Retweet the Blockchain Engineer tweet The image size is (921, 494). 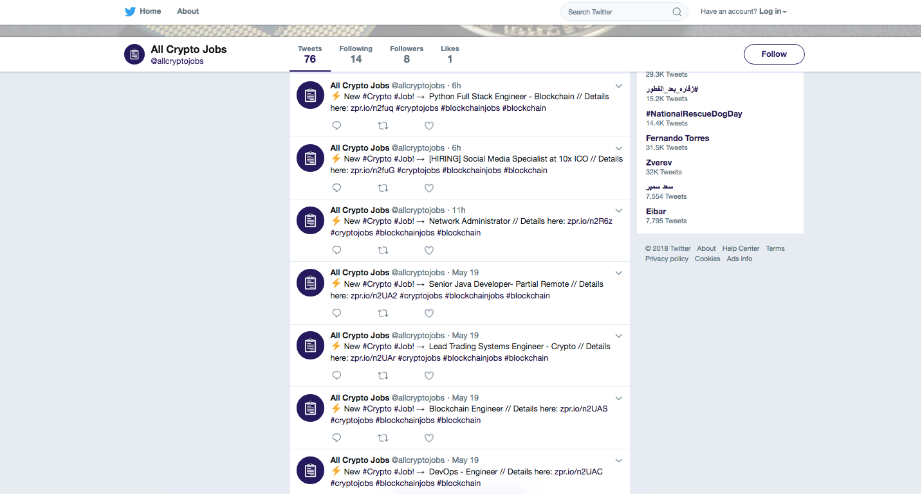383,438
